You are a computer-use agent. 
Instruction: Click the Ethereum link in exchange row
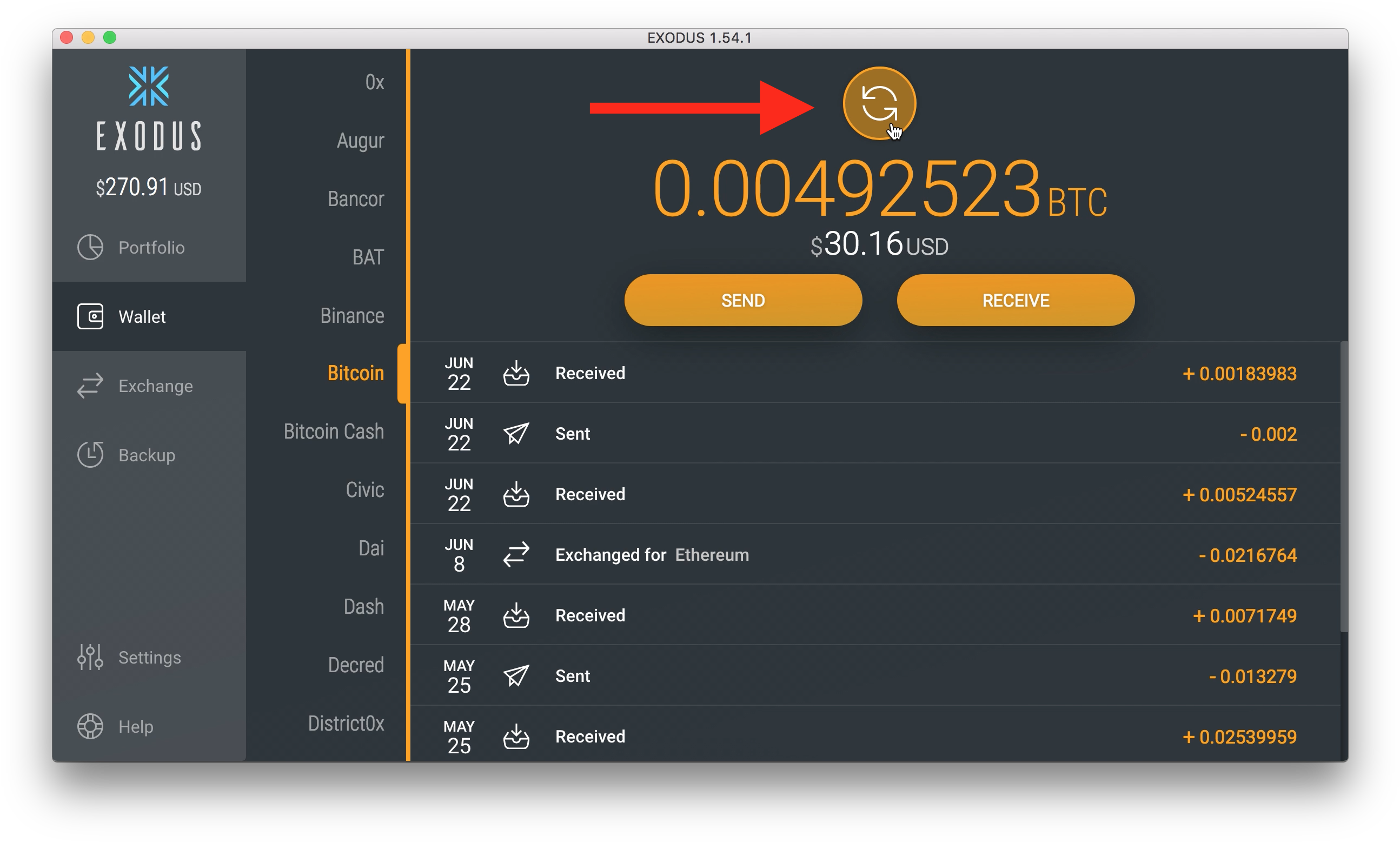[x=712, y=555]
